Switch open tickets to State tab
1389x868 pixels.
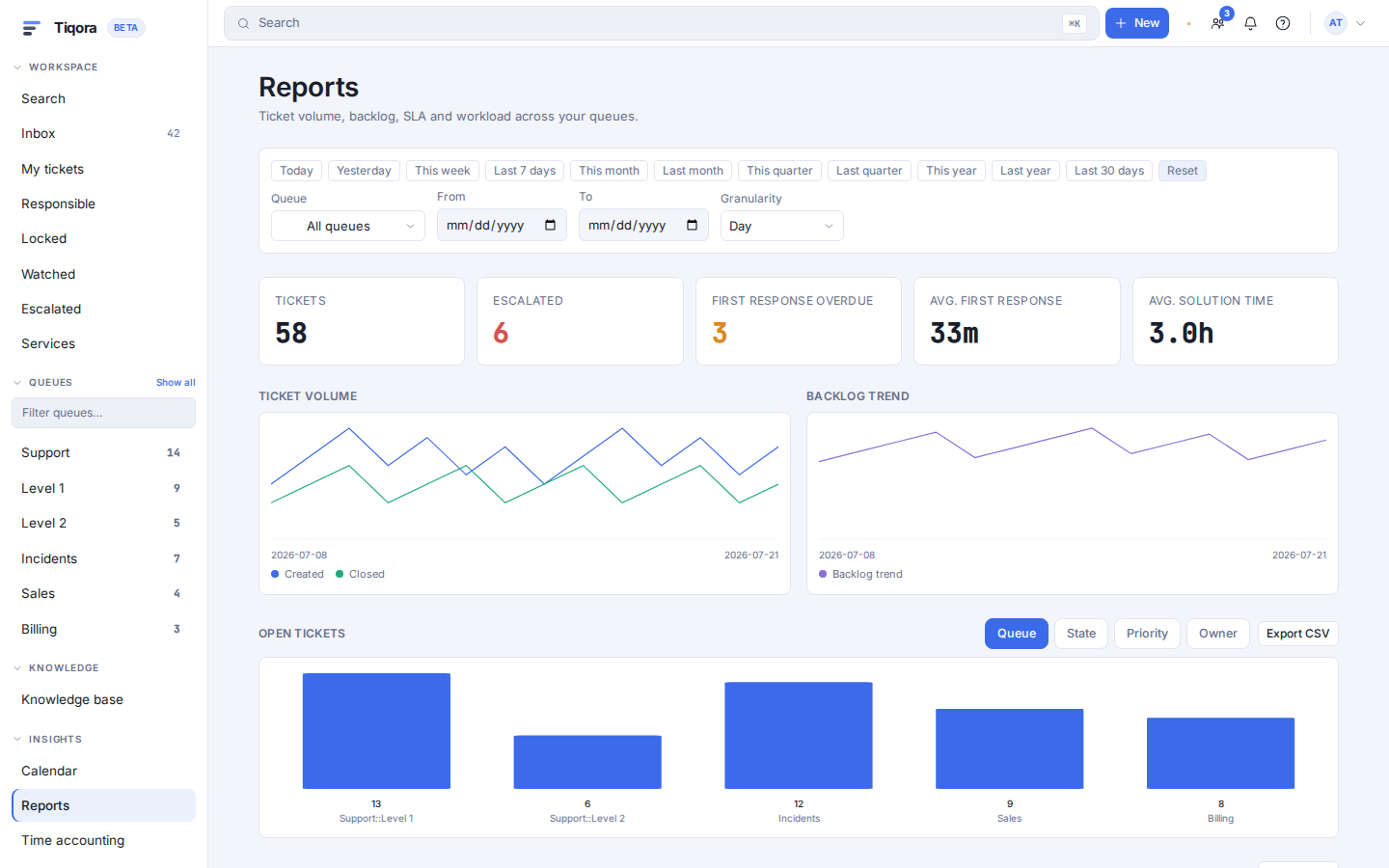[x=1081, y=634]
